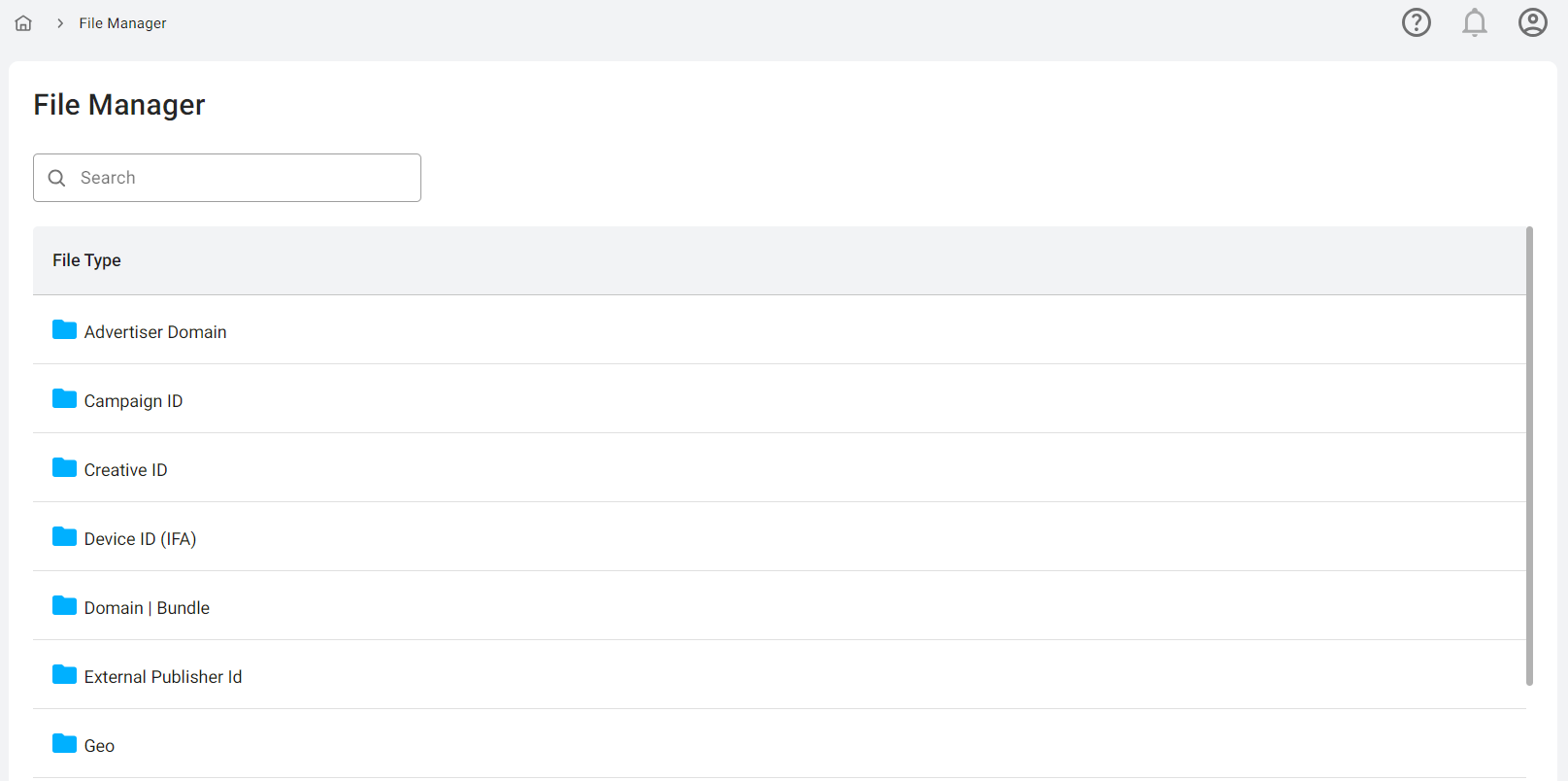This screenshot has height=781, width=1568.
Task: Open the Geo folder entry
Action: pyautogui.click(x=99, y=746)
